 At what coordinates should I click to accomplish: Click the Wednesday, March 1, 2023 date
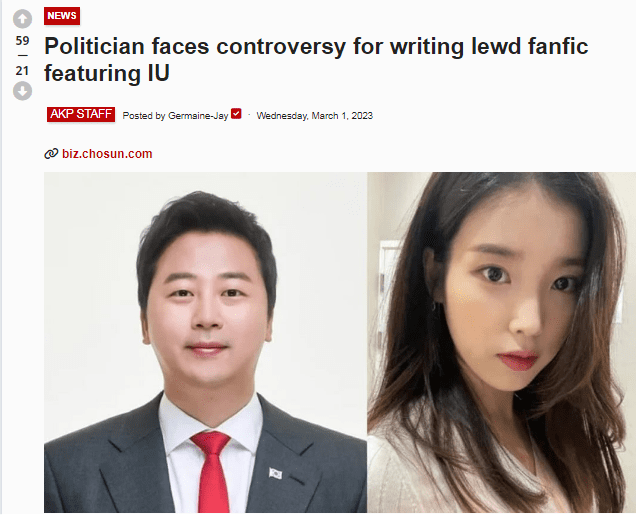tap(315, 116)
